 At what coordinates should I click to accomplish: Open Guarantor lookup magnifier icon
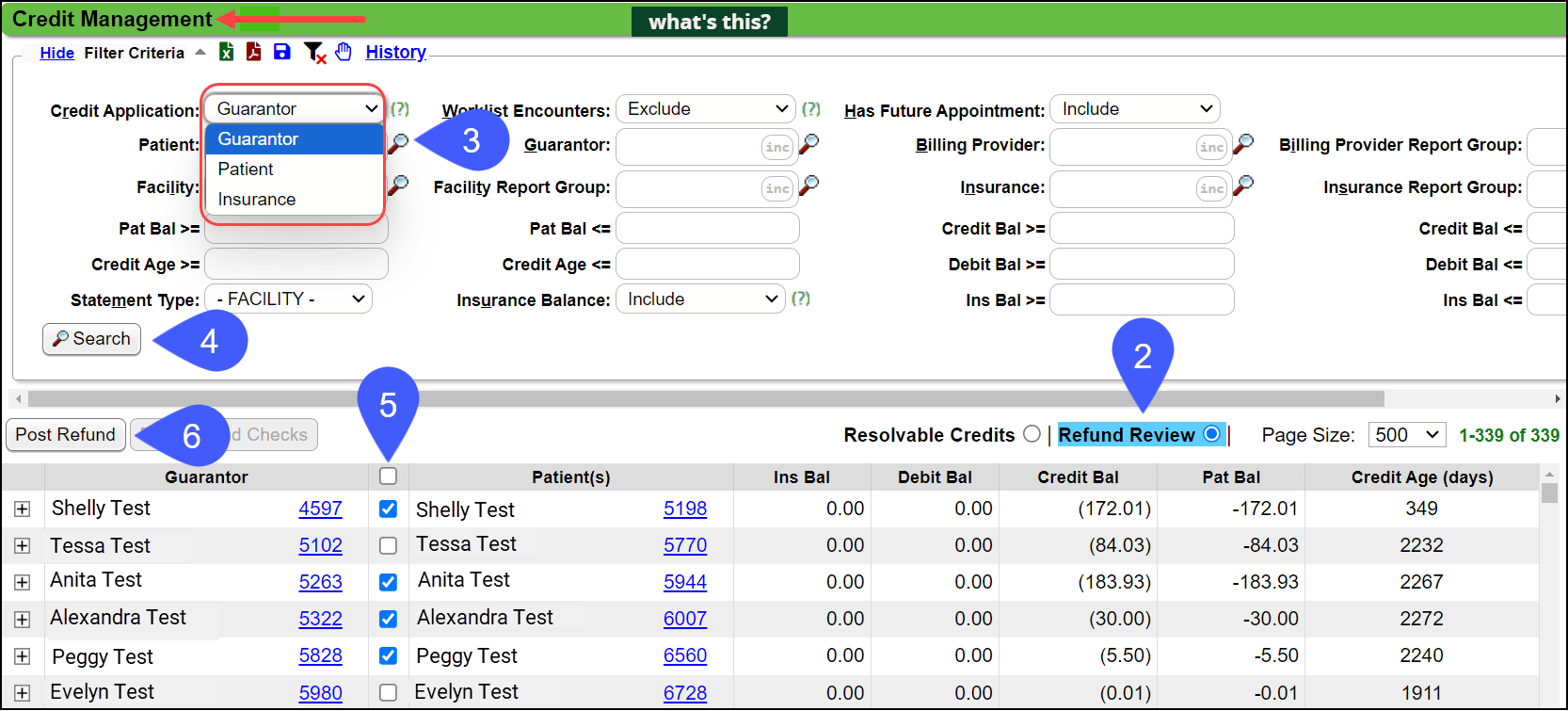(x=808, y=144)
